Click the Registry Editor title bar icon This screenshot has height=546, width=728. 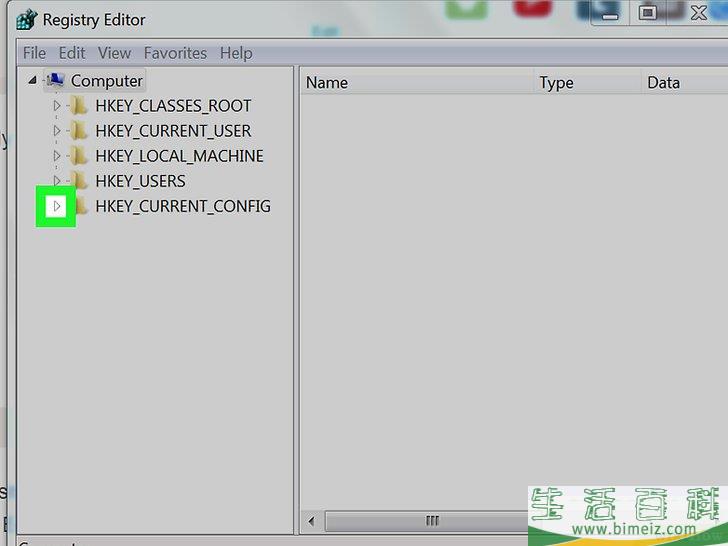tap(26, 20)
